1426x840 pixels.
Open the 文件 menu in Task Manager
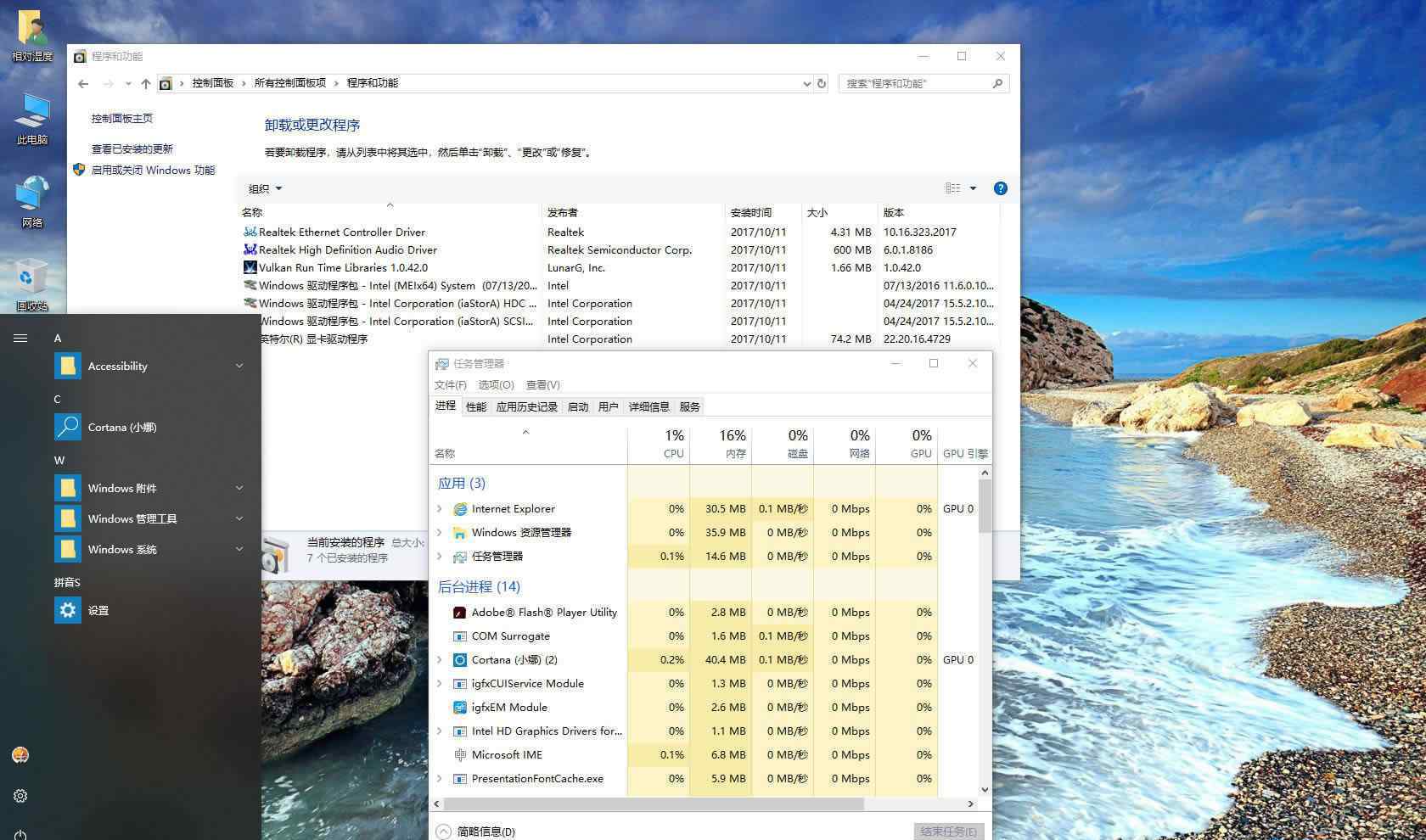tap(451, 384)
